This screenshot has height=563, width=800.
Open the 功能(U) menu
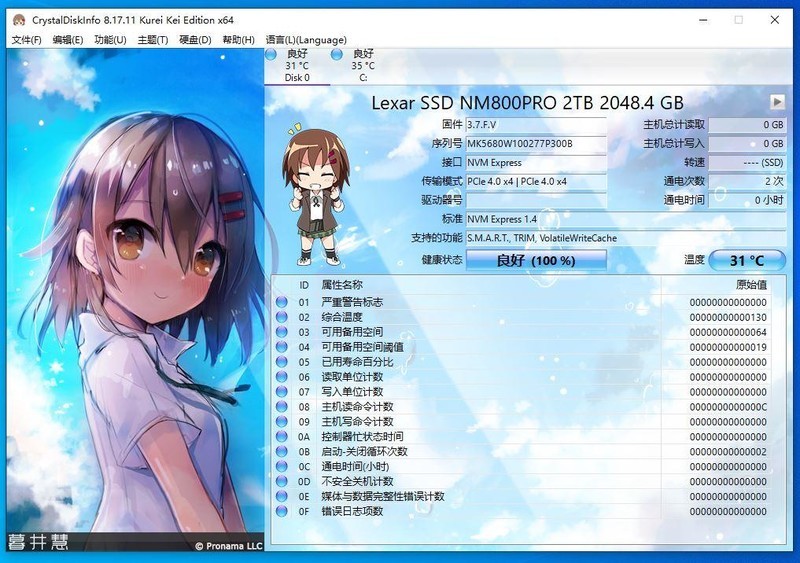pyautogui.click(x=110, y=40)
